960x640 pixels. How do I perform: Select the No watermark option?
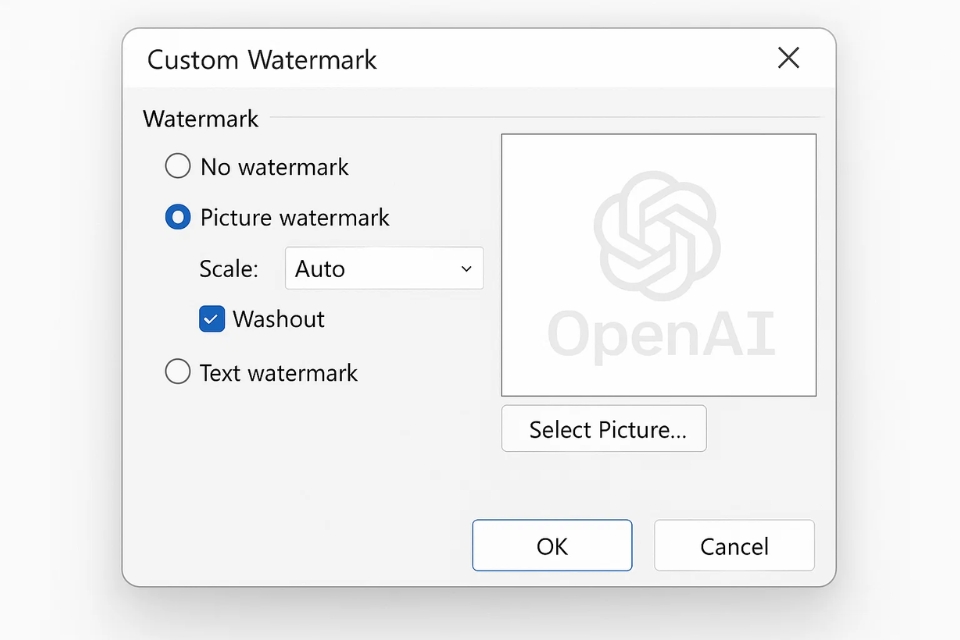(255, 166)
